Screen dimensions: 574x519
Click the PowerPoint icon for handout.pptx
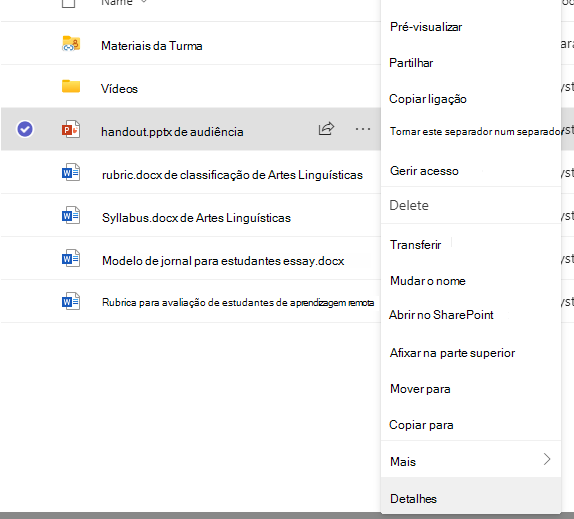71,129
